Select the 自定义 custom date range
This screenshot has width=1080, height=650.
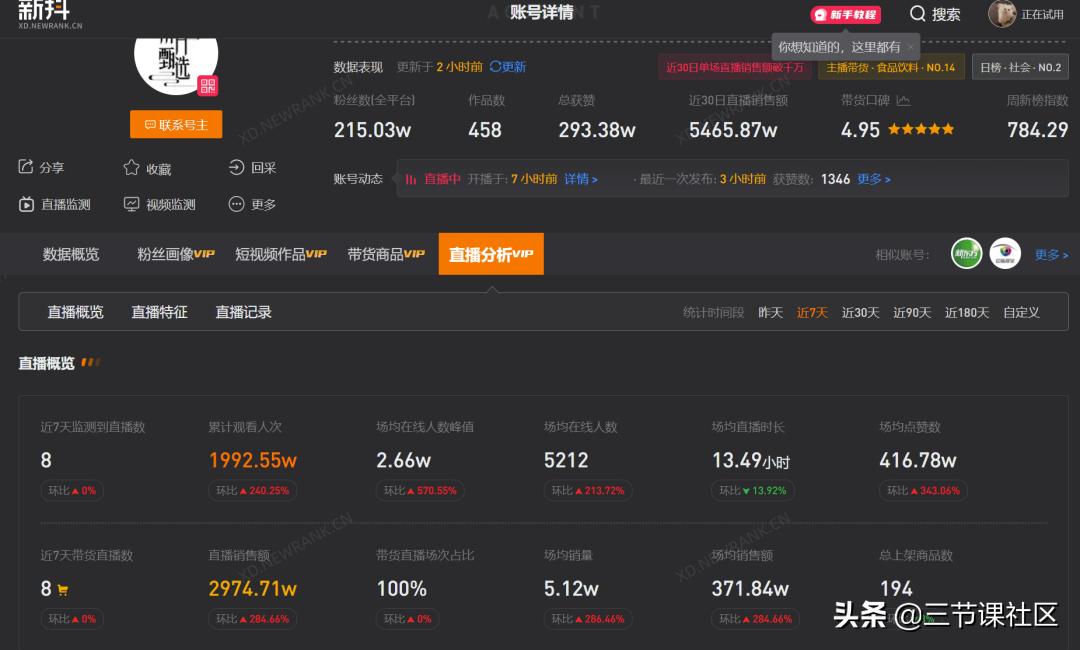(1021, 312)
